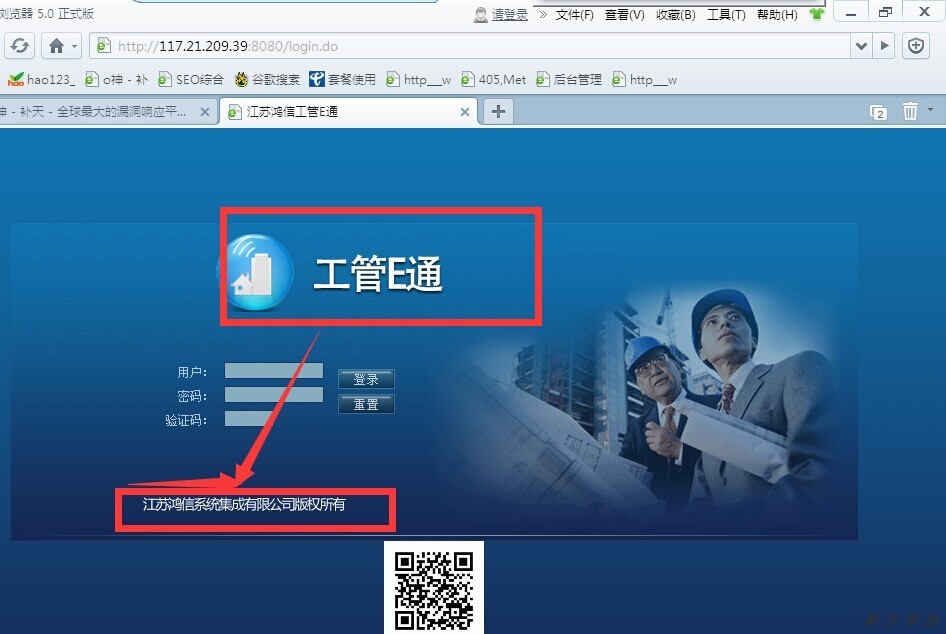Go to the home page icon

[56, 46]
